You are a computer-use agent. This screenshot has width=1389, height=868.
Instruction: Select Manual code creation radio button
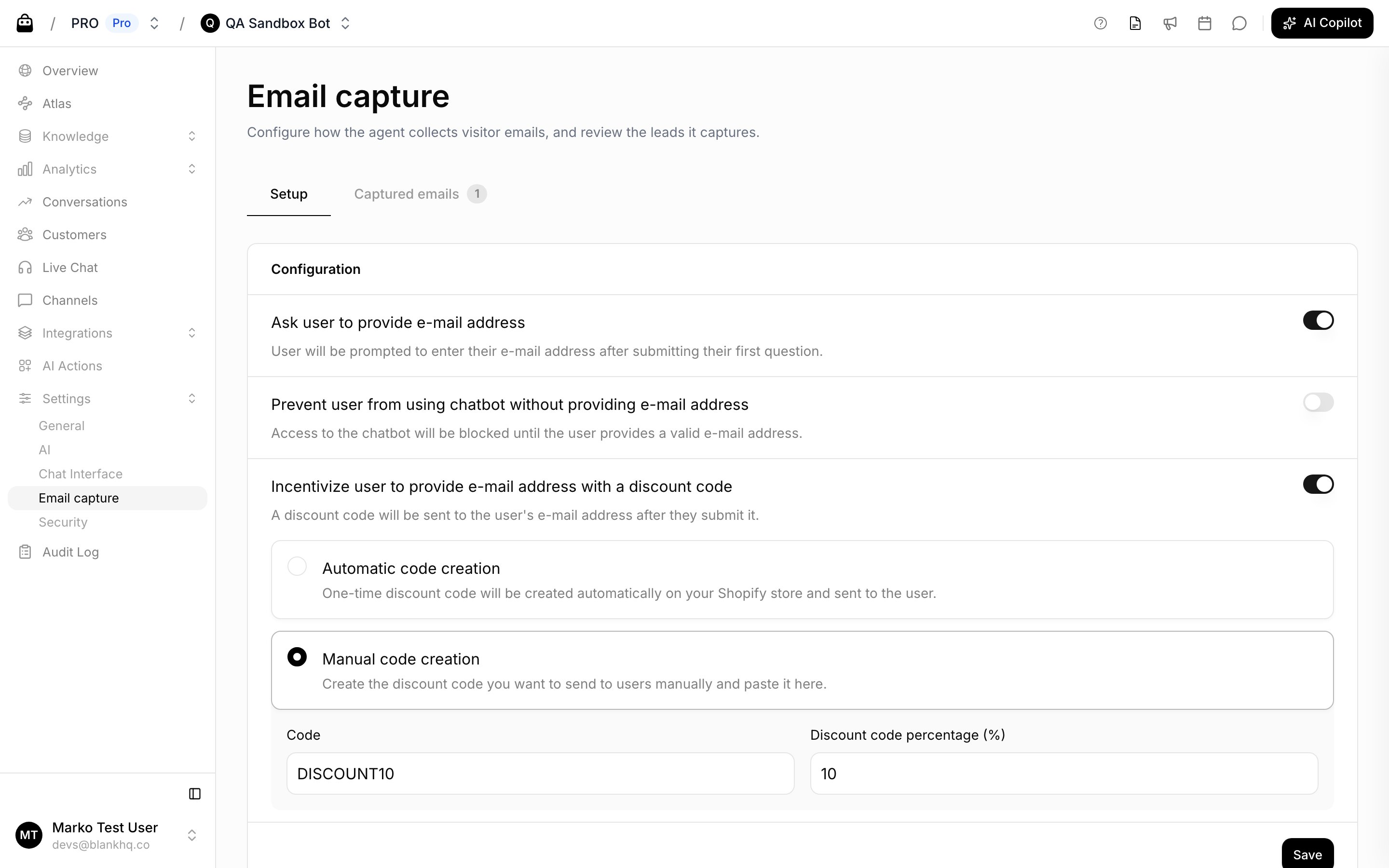297,657
